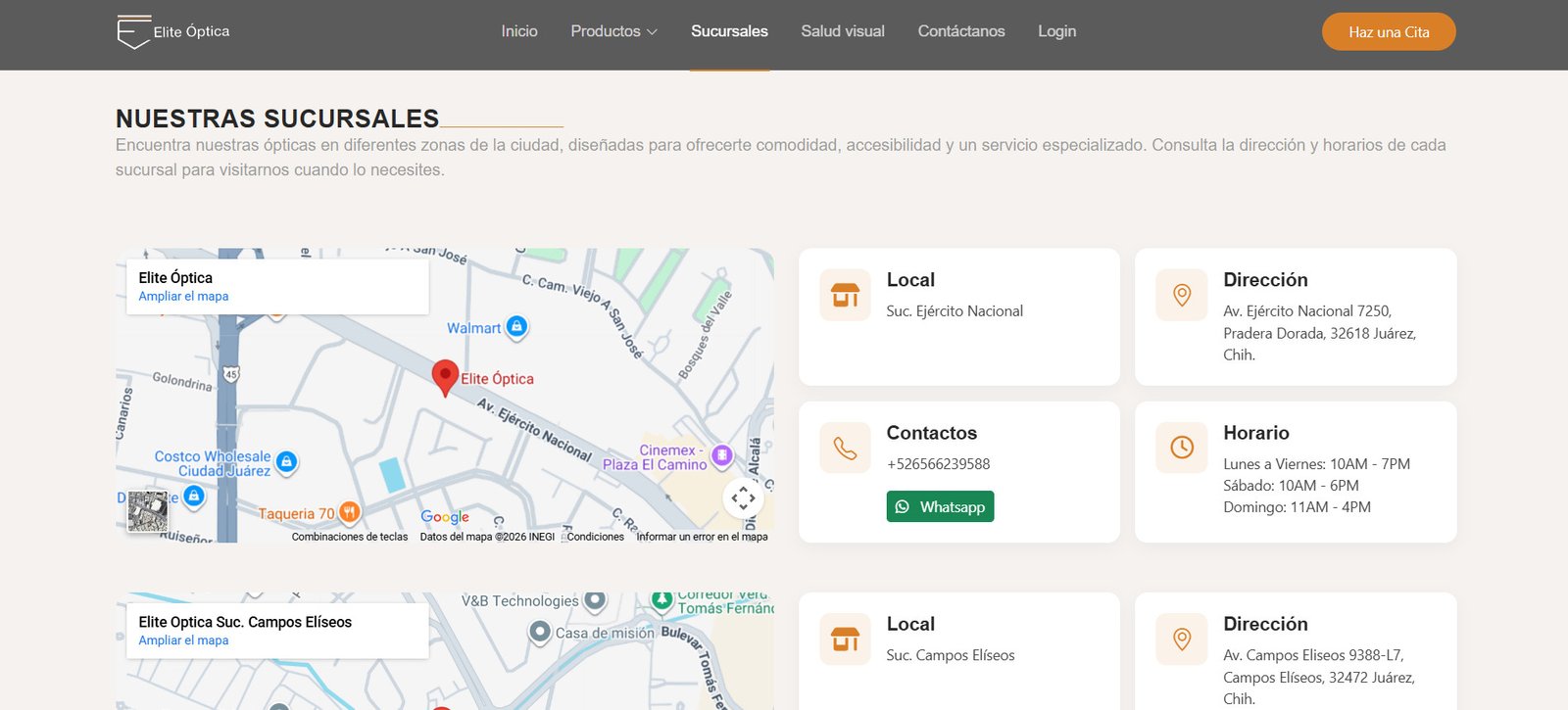Click the Walmart marker on the map
1568x710 pixels.
tap(516, 327)
